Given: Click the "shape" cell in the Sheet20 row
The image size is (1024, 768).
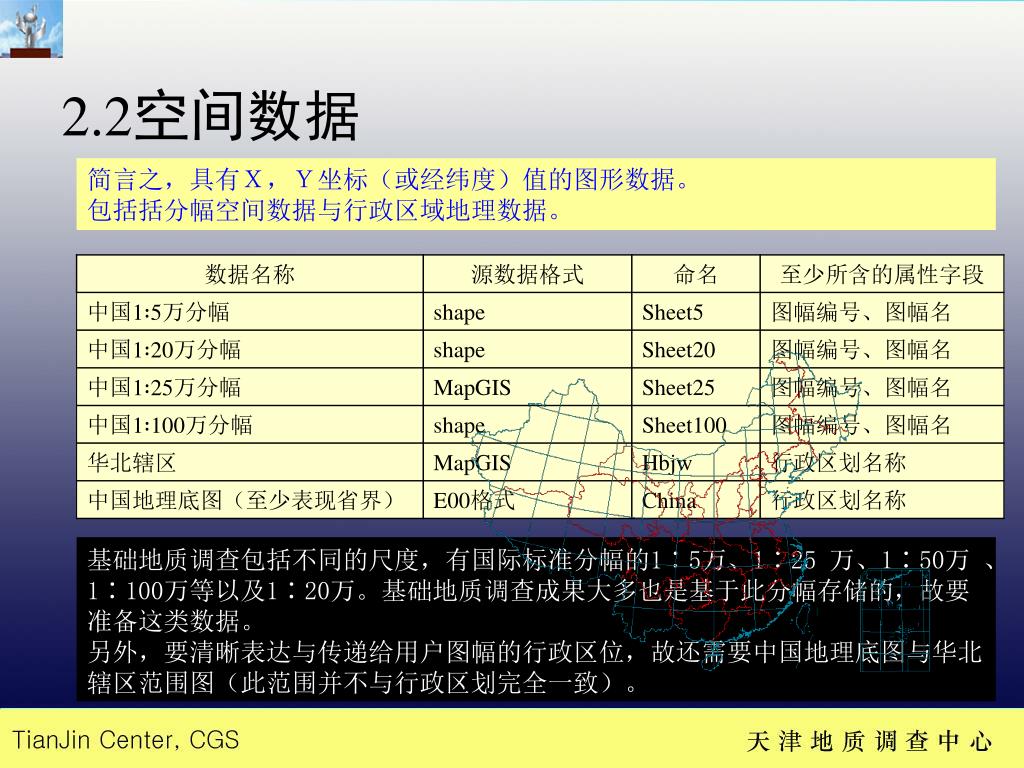Looking at the screenshot, I should 527,349.
